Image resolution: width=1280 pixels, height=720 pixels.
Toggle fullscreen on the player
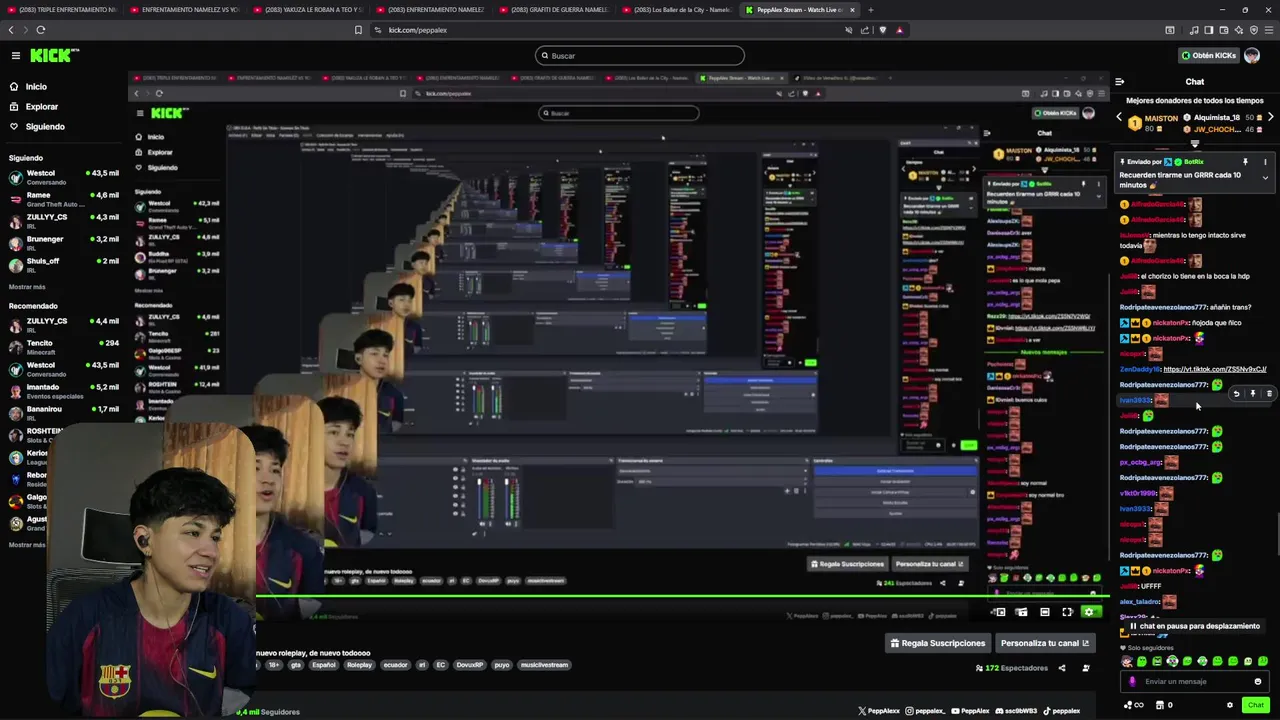click(x=1067, y=612)
